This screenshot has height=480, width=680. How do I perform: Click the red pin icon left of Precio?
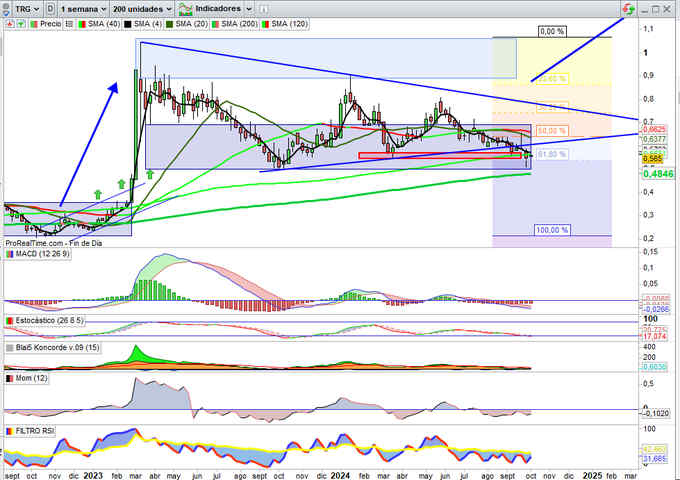(x=10, y=24)
